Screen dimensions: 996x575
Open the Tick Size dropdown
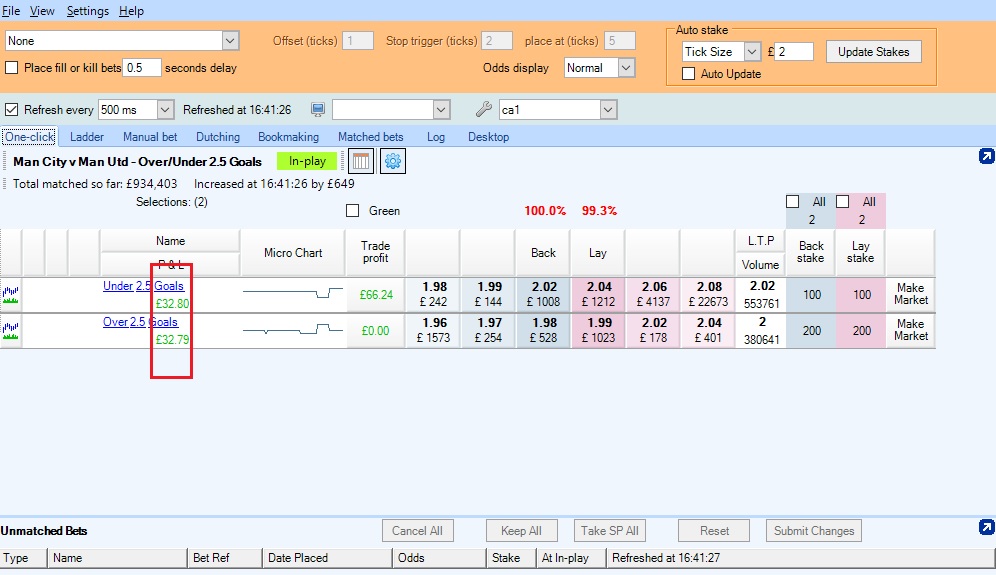(x=752, y=51)
